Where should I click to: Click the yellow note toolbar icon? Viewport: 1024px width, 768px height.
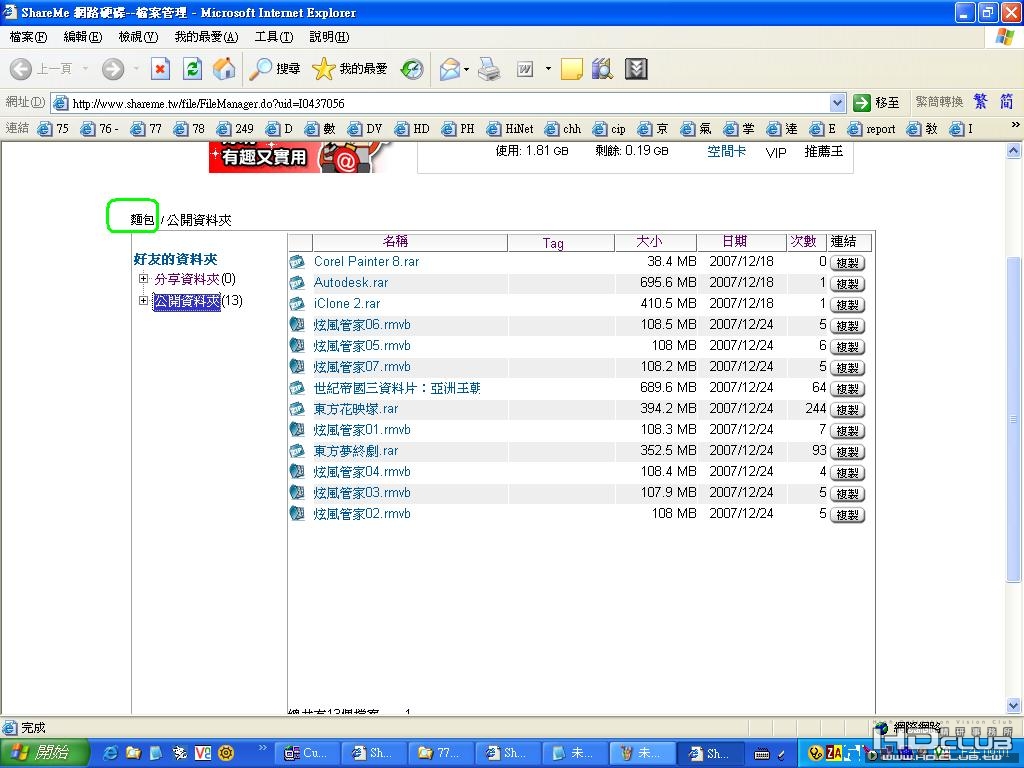click(x=571, y=69)
